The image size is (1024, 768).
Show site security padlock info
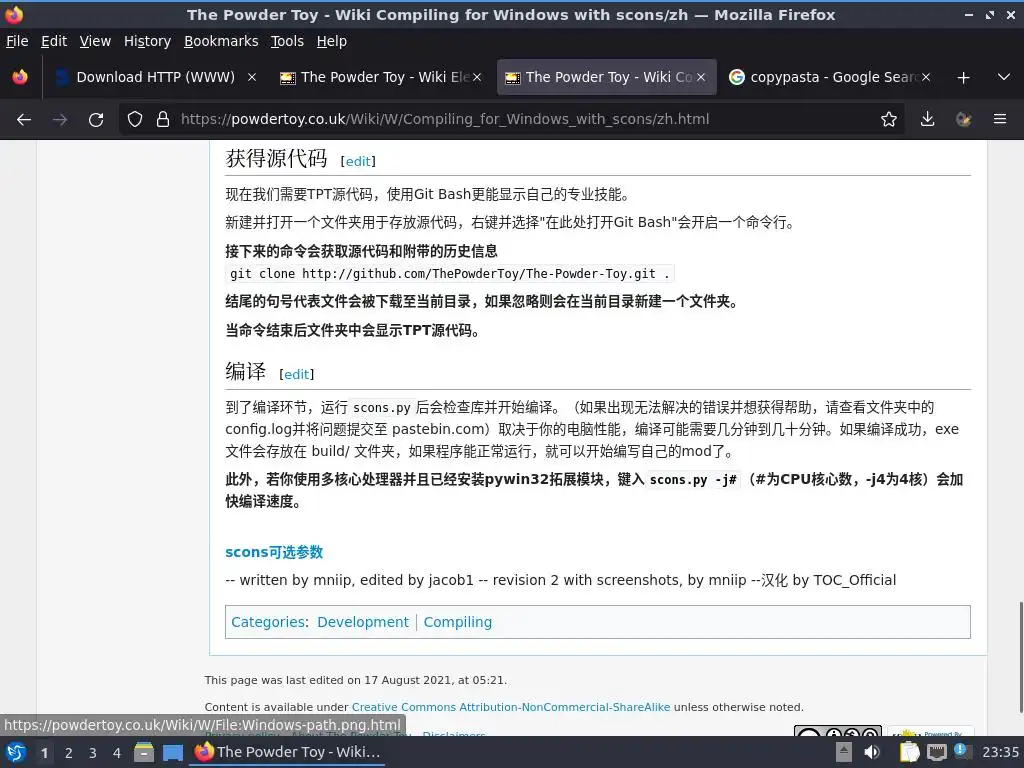click(x=163, y=120)
